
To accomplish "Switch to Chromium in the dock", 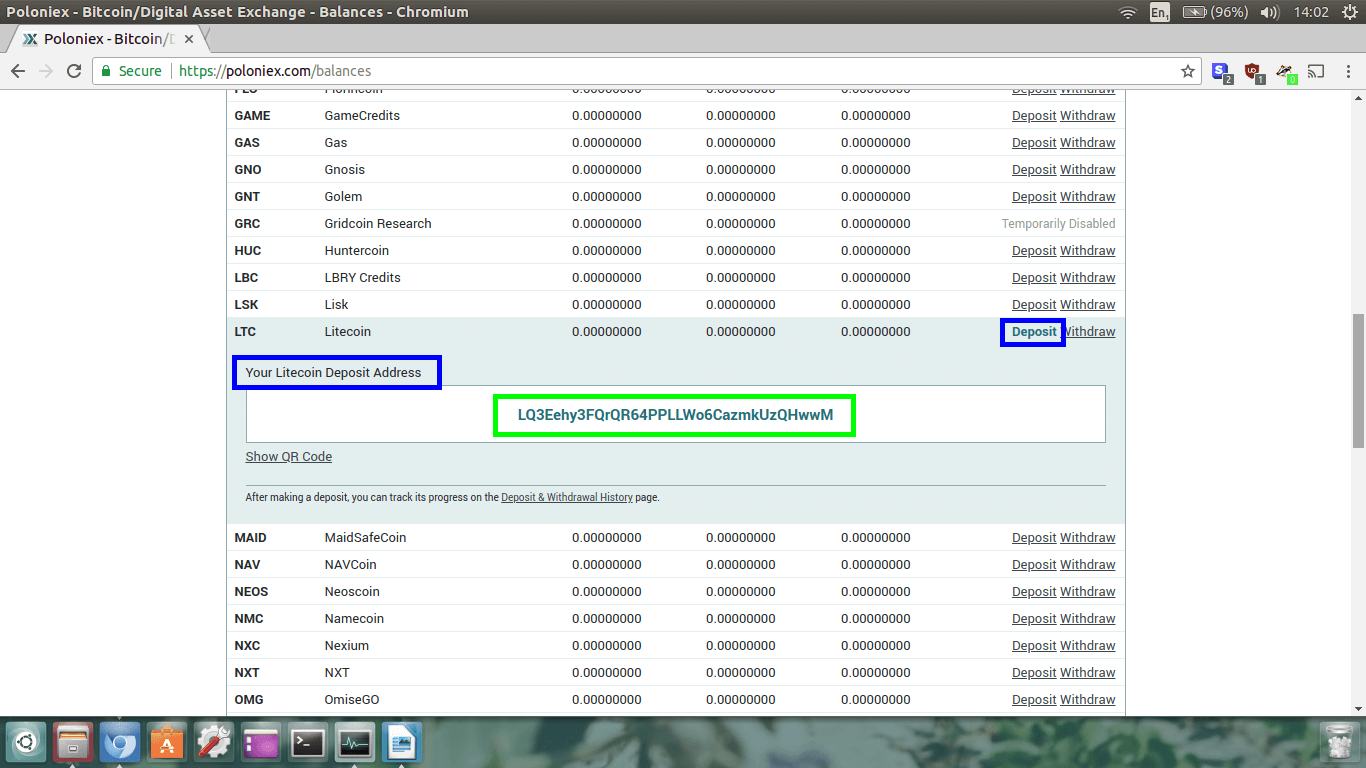I will 120,743.
